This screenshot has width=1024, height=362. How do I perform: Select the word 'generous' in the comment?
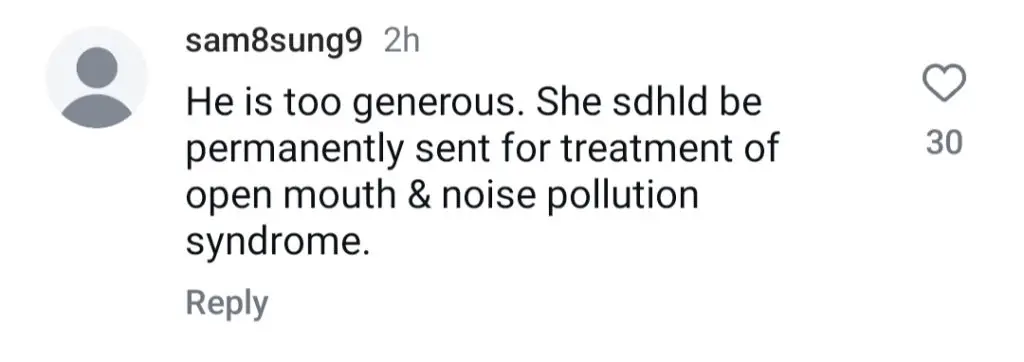441,106
